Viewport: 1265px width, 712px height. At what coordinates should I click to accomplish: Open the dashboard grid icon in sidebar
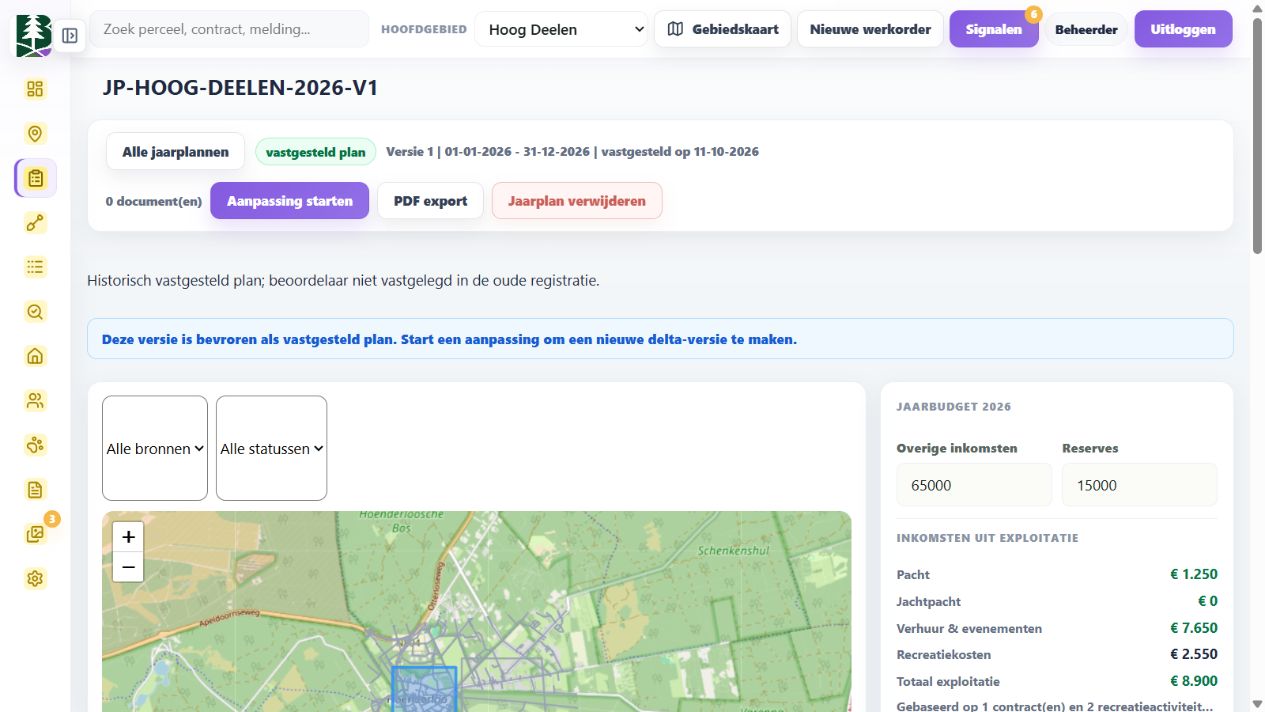[x=36, y=89]
